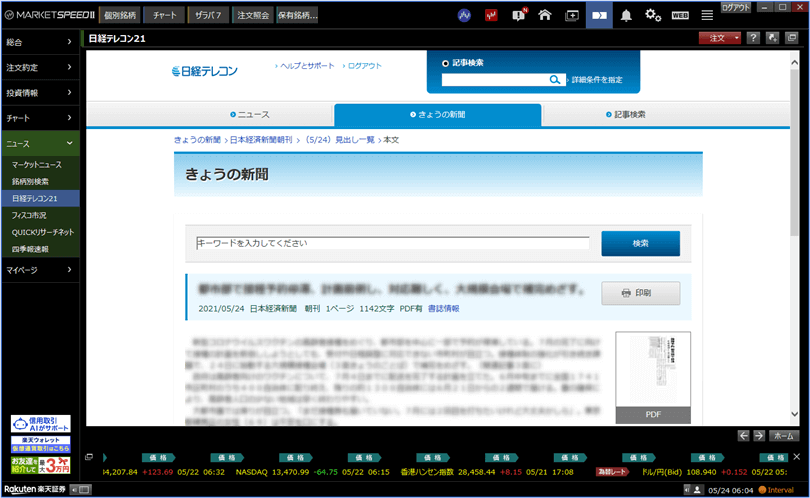
Task: Open the blue chart analysis icon
Action: 464,15
